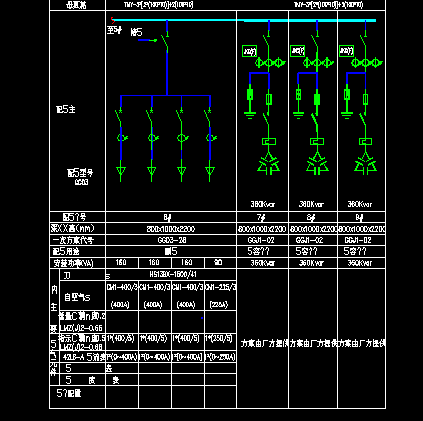Select the red marker at the busbar's left end
Viewport: 423px width, 421px height.
tap(113, 20)
